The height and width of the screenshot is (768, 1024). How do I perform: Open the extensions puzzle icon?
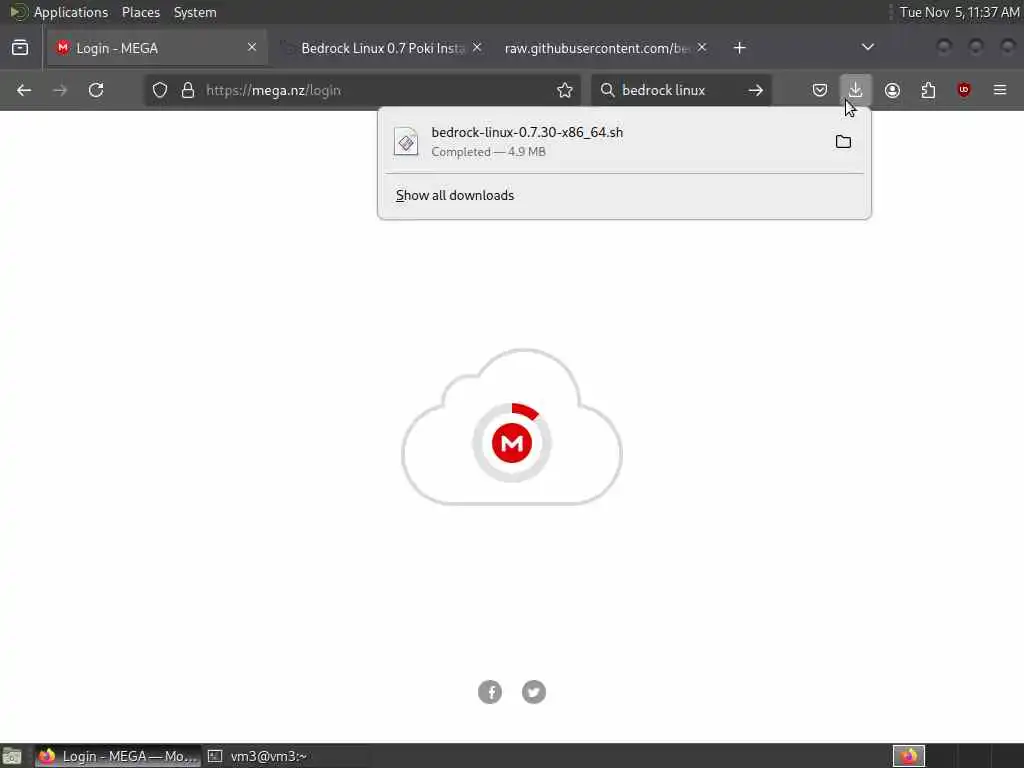[x=928, y=90]
